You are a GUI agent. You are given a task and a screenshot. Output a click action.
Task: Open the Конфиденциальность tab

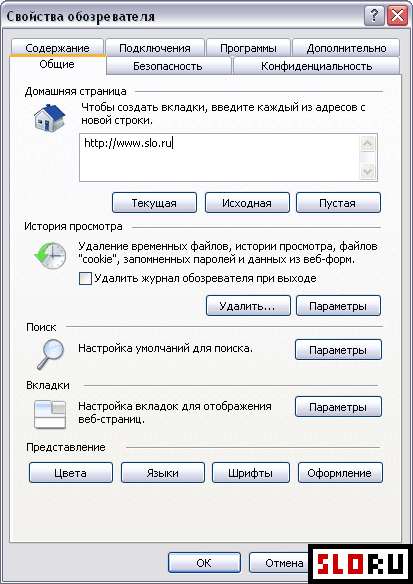(316, 66)
